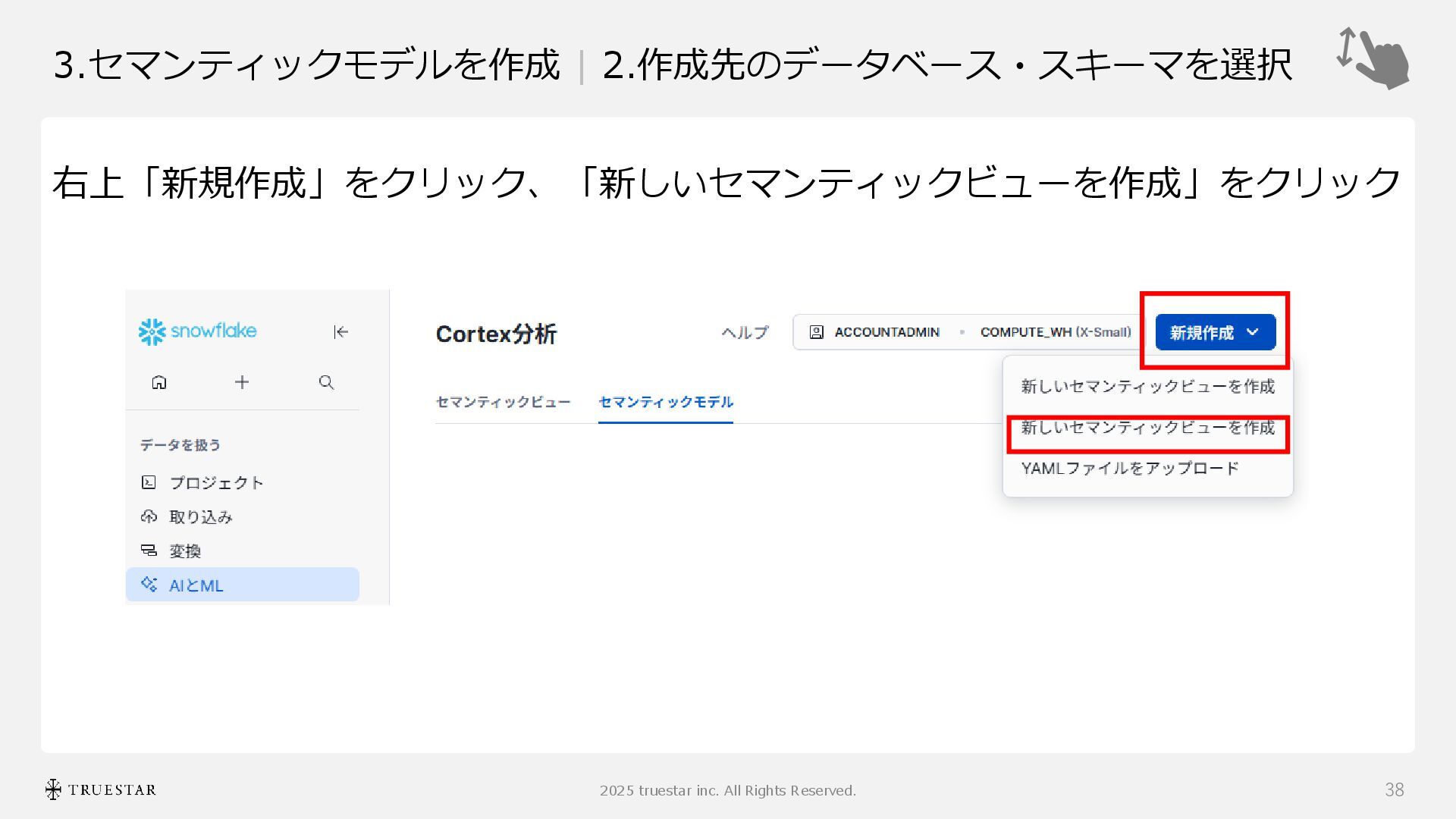Select highlighted 新しいセマンティックビューを作成 menu entry
The height and width of the screenshot is (819, 1456).
click(x=1147, y=428)
